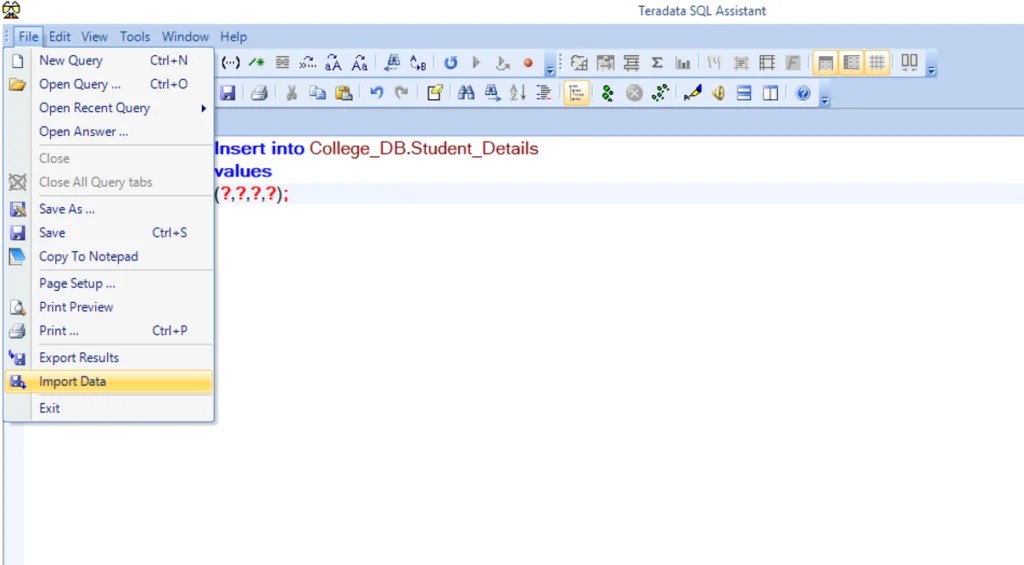Open the View menu
This screenshot has width=1024, height=565.
(x=94, y=37)
